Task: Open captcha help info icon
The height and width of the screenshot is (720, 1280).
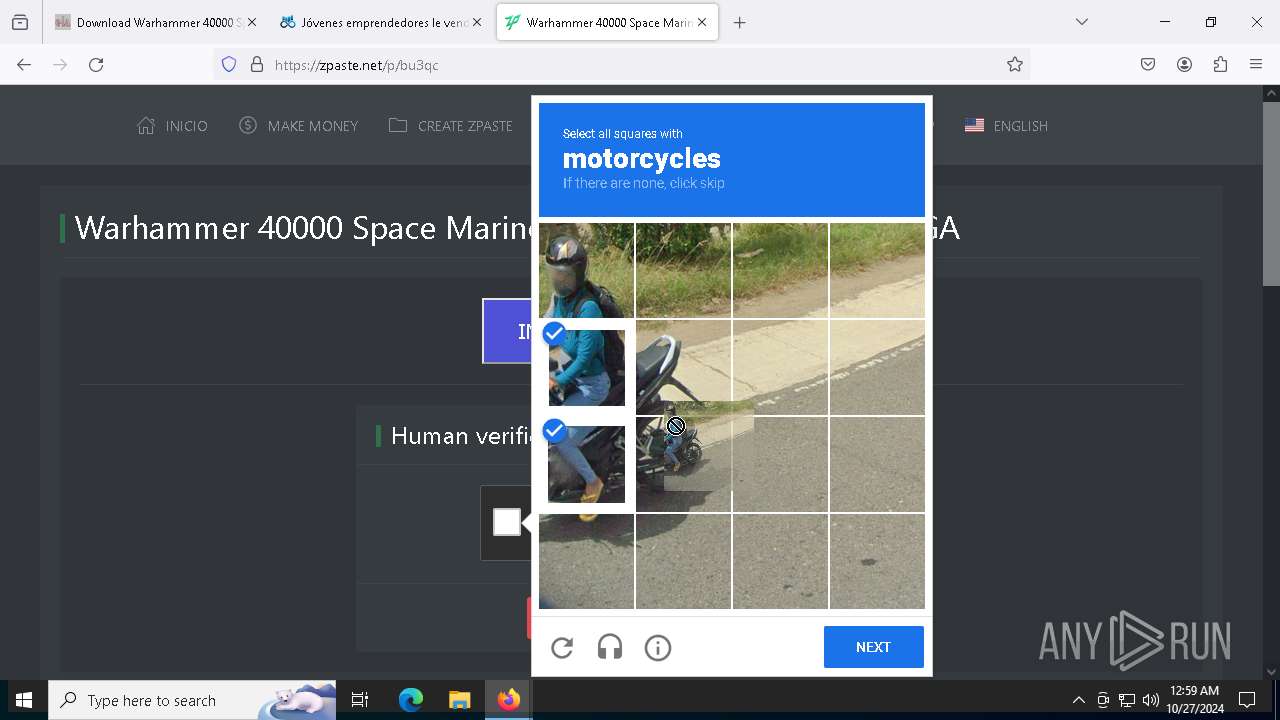Action: click(658, 648)
